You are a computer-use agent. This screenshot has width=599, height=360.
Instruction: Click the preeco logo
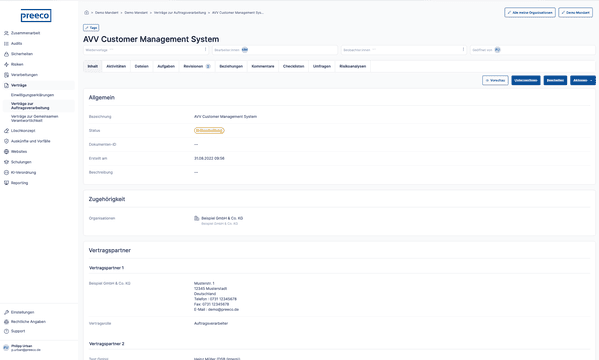[36, 16]
